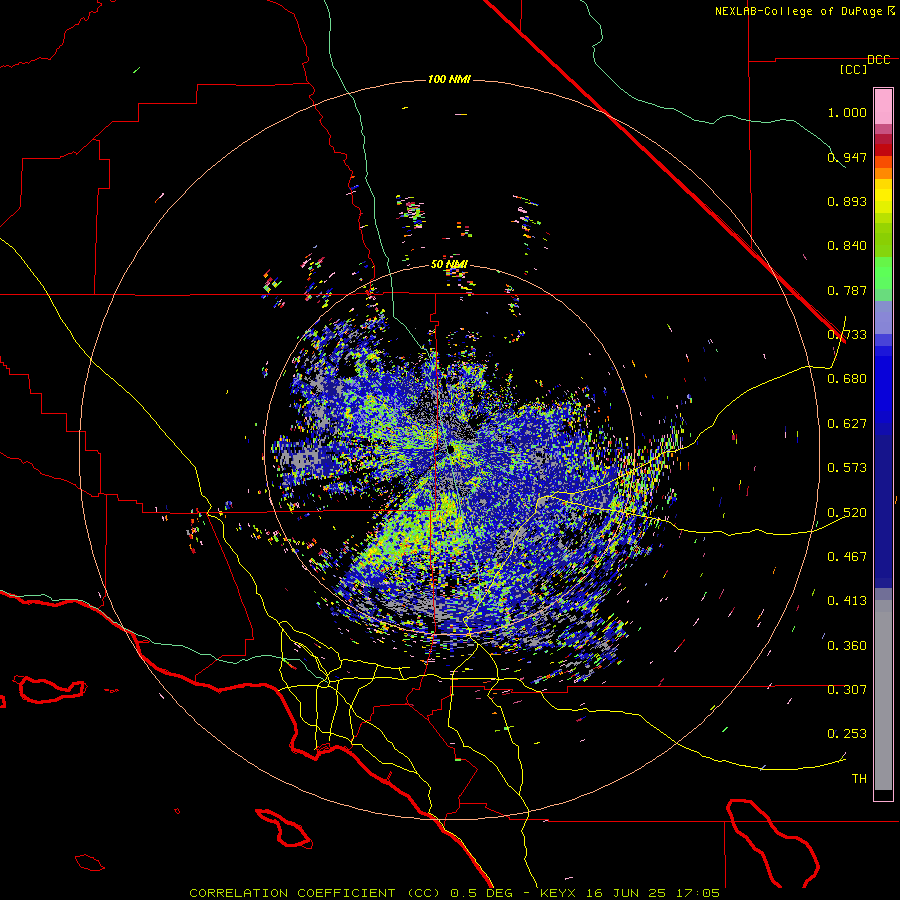The width and height of the screenshot is (900, 900).
Task: Click the [CC] units label
Action: pyautogui.click(x=854, y=69)
